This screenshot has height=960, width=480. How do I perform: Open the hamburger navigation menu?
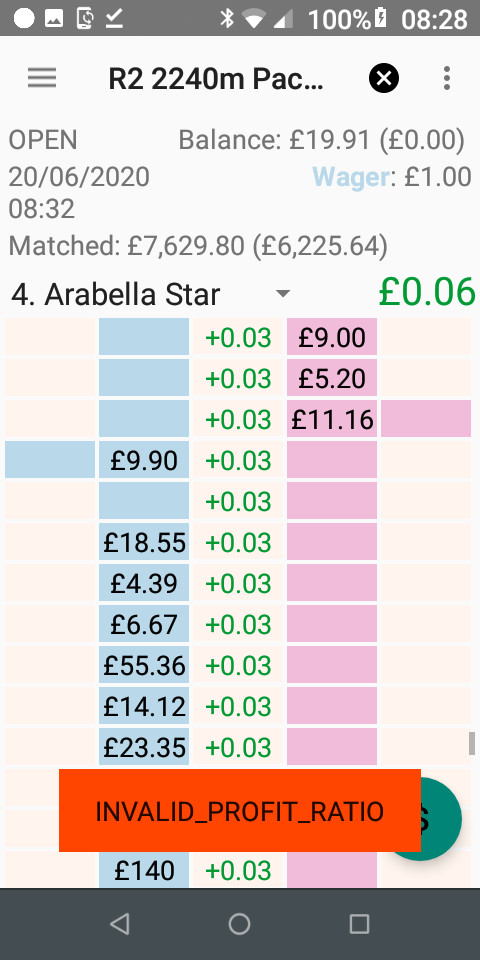pos(42,78)
